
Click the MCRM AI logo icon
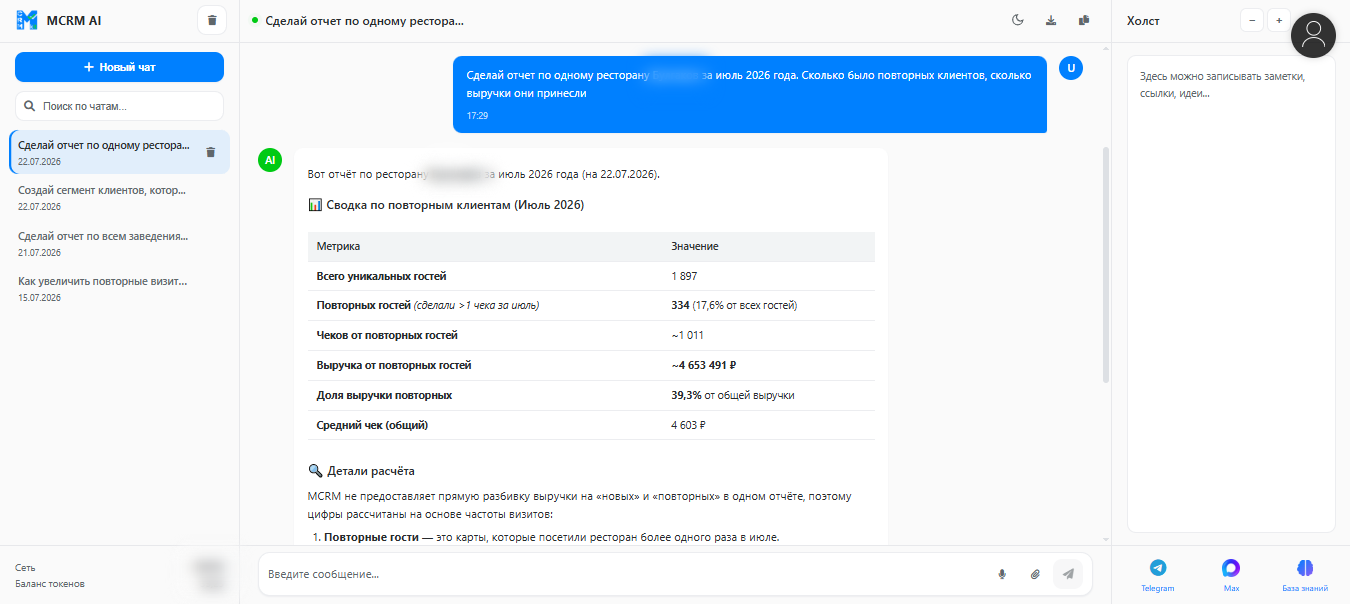tap(27, 20)
